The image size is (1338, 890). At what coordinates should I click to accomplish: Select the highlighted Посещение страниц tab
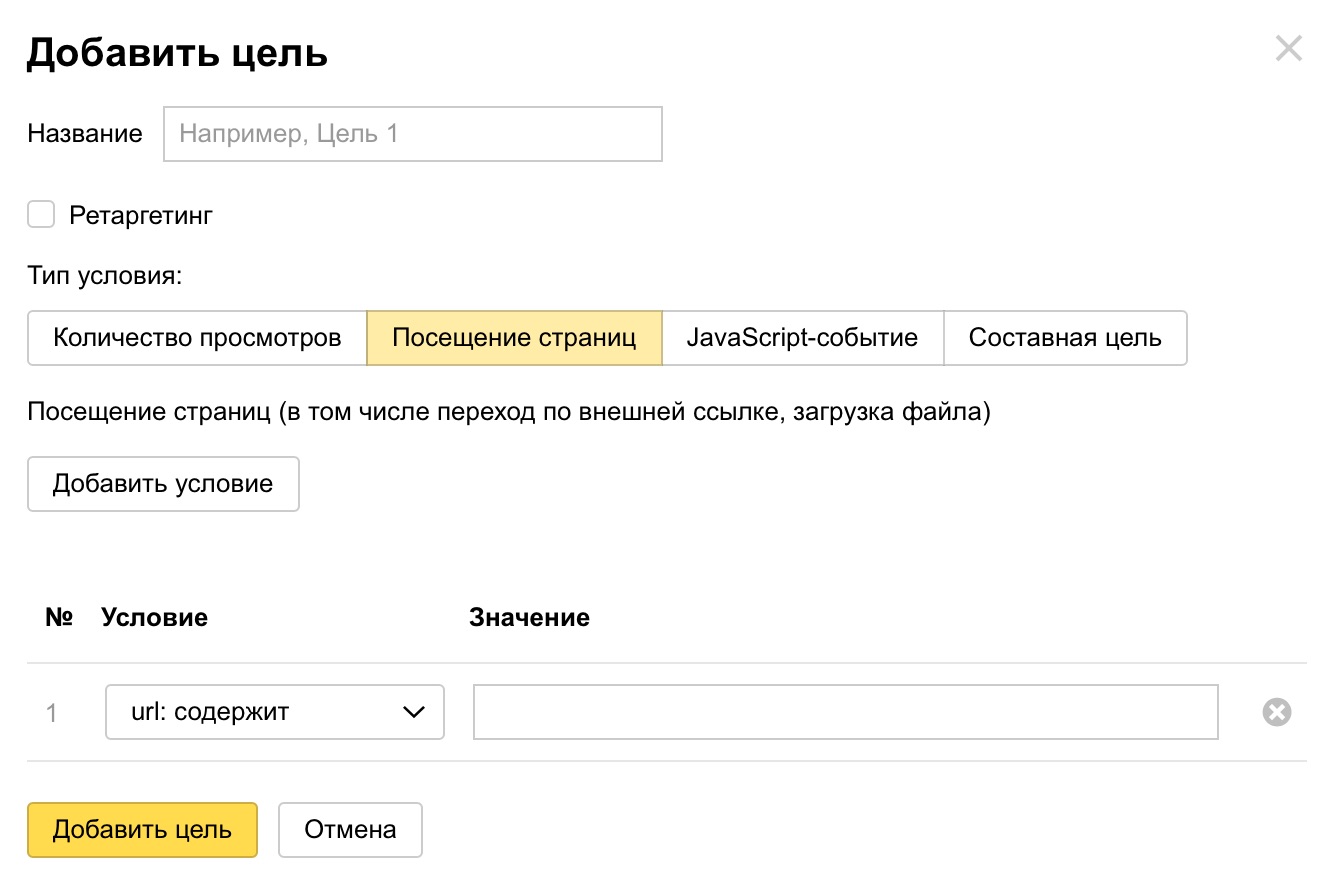(514, 338)
